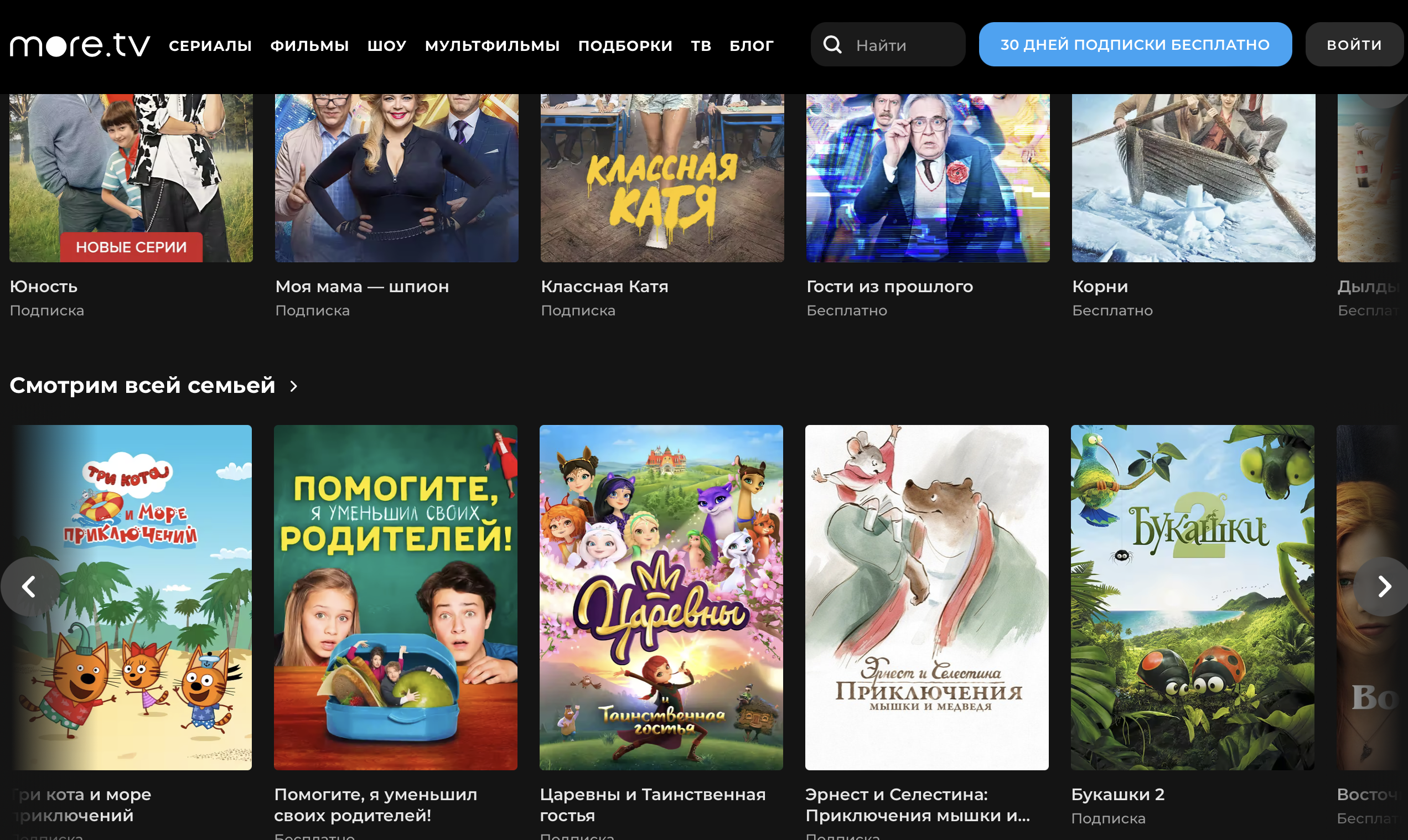Click the Эрнест и Селестина title text

click(x=918, y=805)
